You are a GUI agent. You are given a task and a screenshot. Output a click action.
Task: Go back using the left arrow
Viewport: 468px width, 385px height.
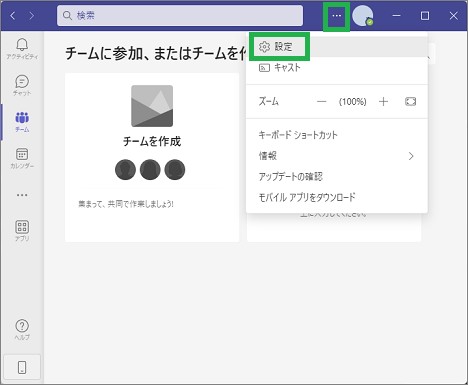click(x=13, y=15)
